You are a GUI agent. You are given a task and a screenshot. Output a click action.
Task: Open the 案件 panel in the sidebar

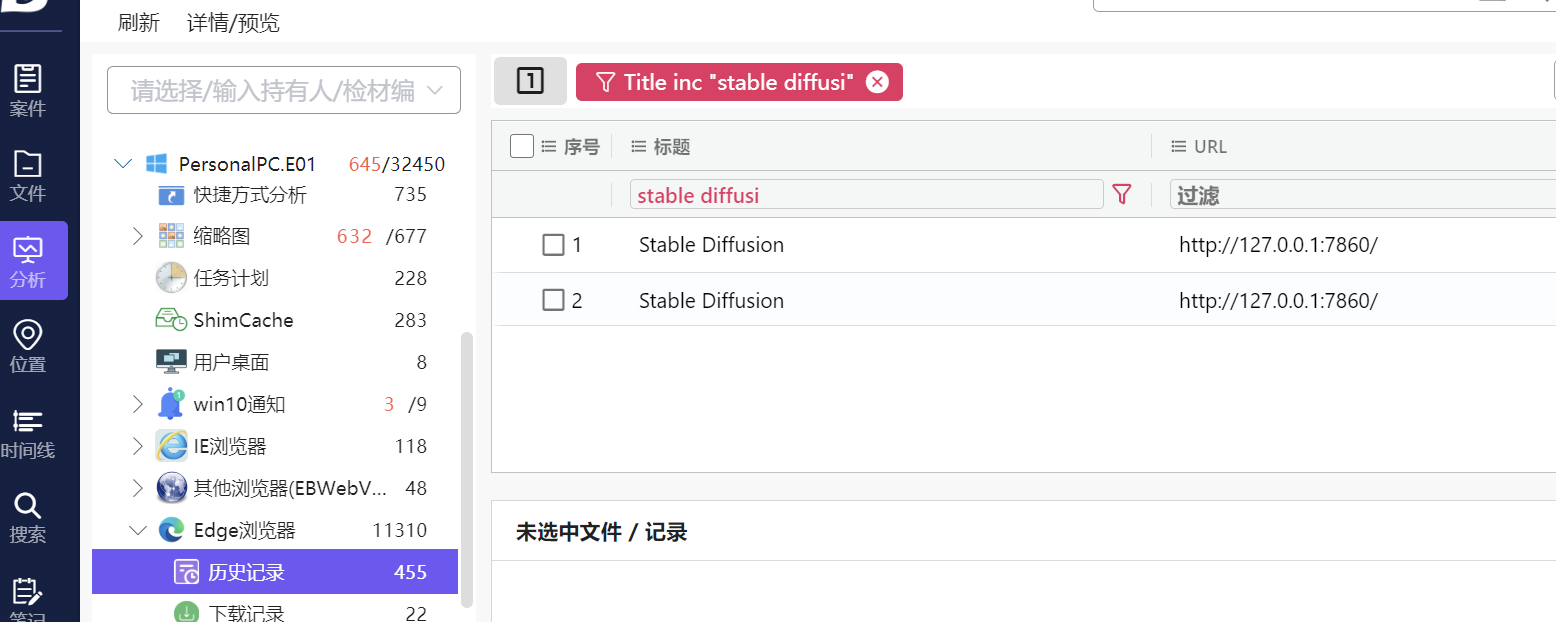pyautogui.click(x=27, y=90)
